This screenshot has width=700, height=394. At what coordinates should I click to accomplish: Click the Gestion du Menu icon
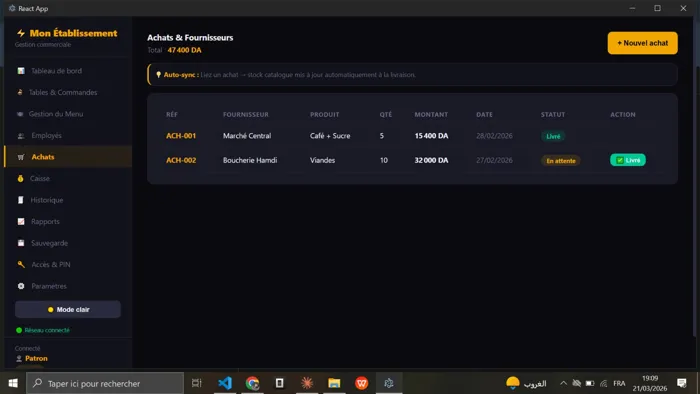coord(20,114)
